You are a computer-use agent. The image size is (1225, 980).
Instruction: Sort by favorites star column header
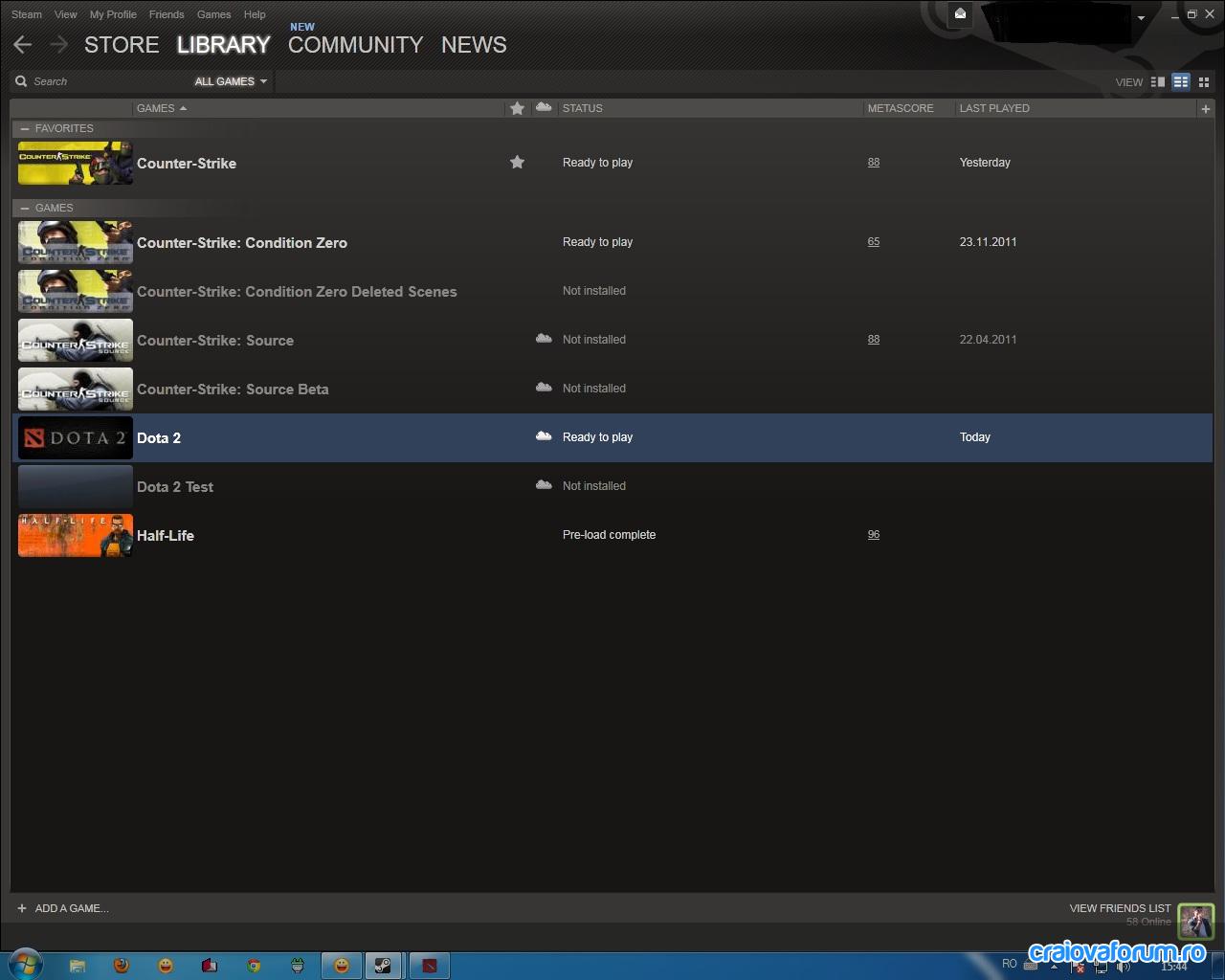click(517, 108)
